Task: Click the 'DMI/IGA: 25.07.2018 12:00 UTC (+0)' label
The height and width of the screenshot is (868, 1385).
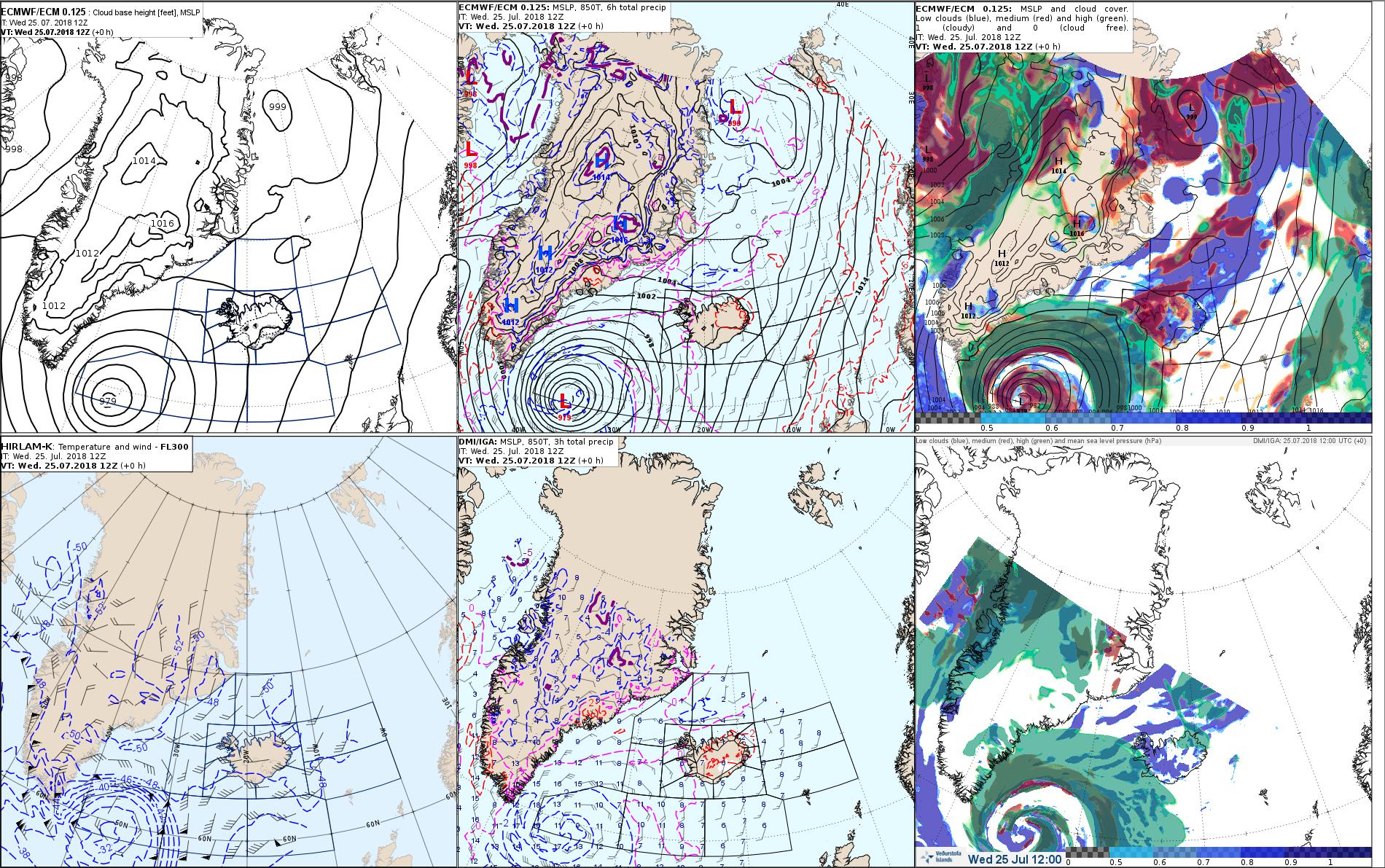Action: 1310,440
